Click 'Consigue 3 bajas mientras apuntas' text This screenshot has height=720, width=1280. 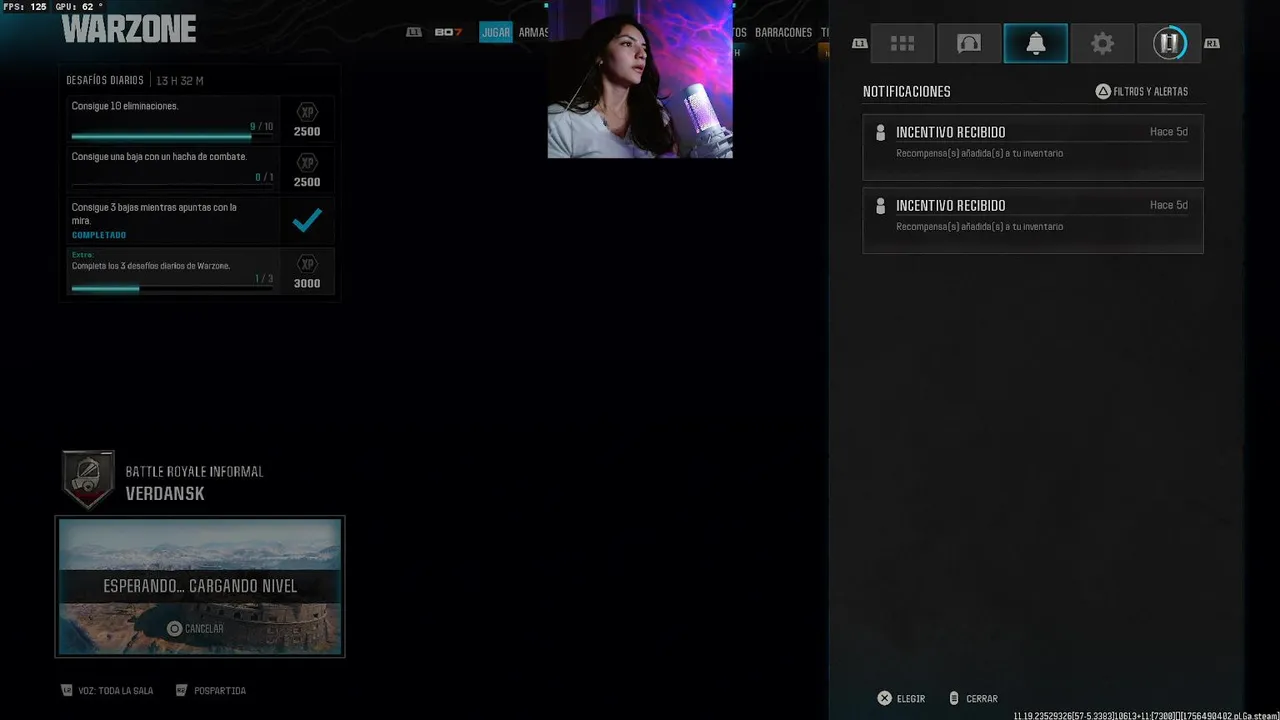pyautogui.click(x=154, y=213)
